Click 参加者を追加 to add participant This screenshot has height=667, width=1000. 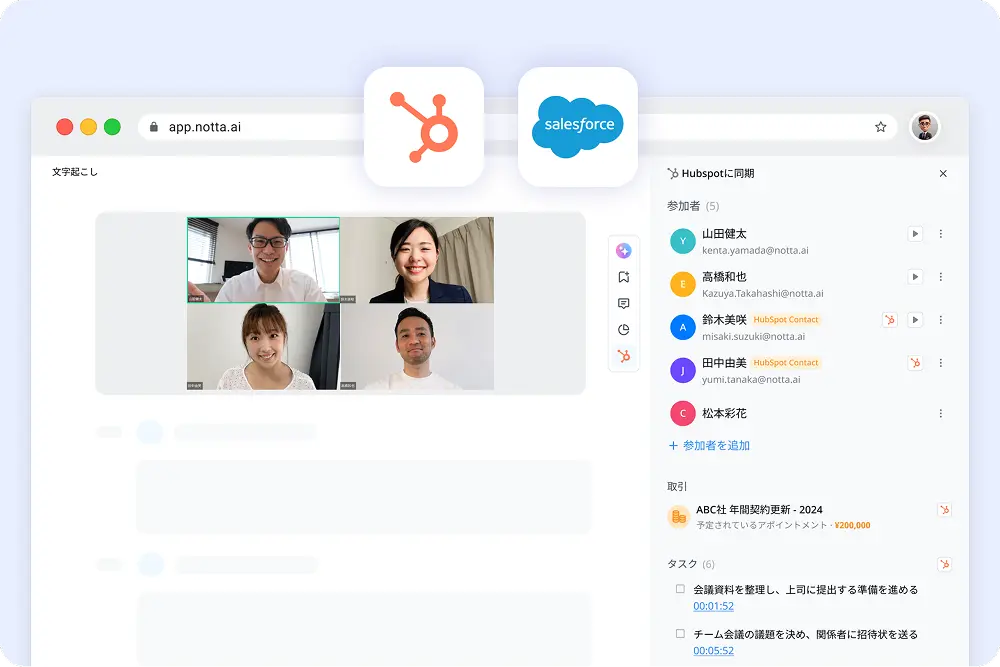pyautogui.click(x=709, y=446)
